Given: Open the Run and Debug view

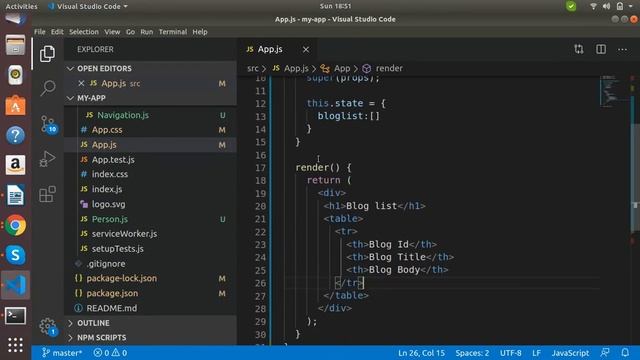Looking at the screenshot, I should (47, 159).
